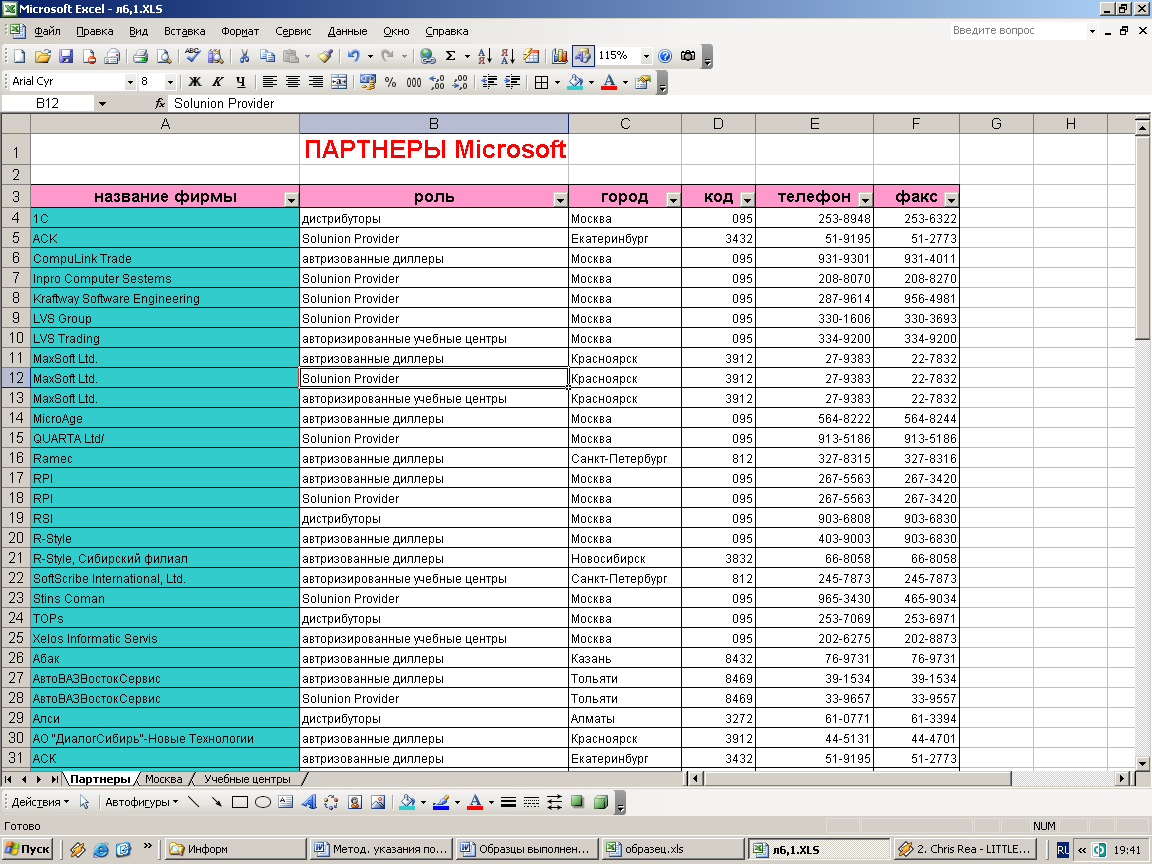This screenshot has height=864, width=1152.
Task: Open the Автофигуры menu
Action: pyautogui.click(x=141, y=802)
